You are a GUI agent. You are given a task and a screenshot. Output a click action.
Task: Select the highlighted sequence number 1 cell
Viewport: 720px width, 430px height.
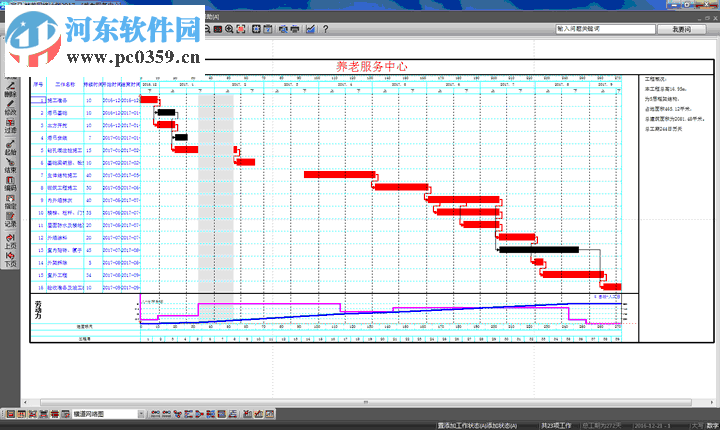[x=39, y=100]
